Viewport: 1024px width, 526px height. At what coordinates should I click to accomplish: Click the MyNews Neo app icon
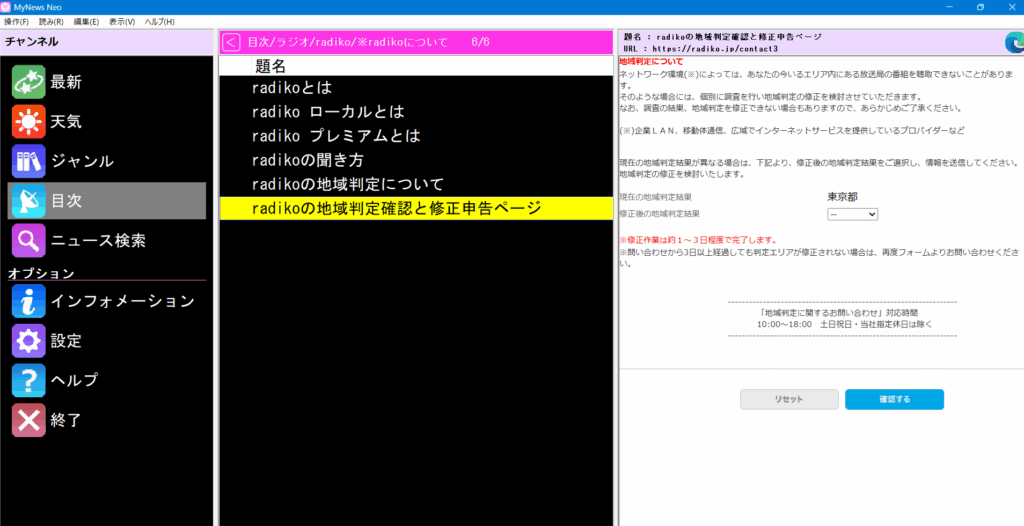click(6, 7)
